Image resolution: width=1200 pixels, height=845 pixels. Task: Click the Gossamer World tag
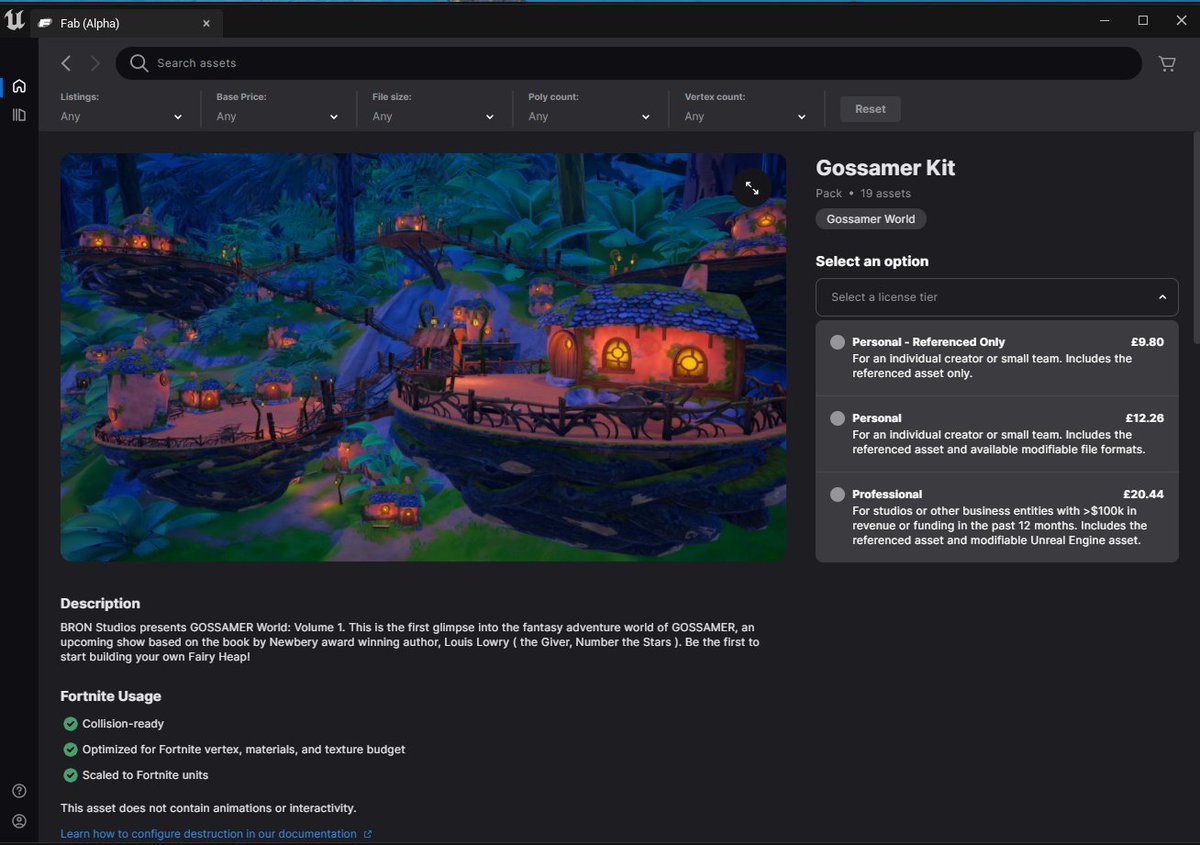871,219
